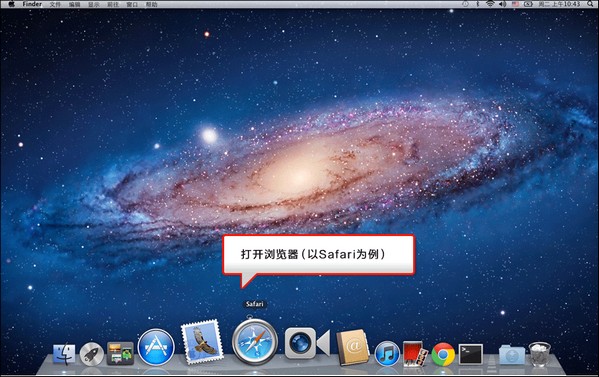Open the App Store in Dock
The height and width of the screenshot is (377, 599).
tap(156, 347)
